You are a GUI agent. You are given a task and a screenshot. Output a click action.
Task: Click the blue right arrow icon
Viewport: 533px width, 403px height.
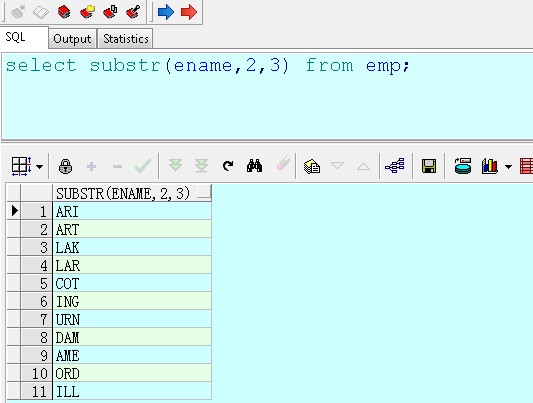click(x=166, y=12)
